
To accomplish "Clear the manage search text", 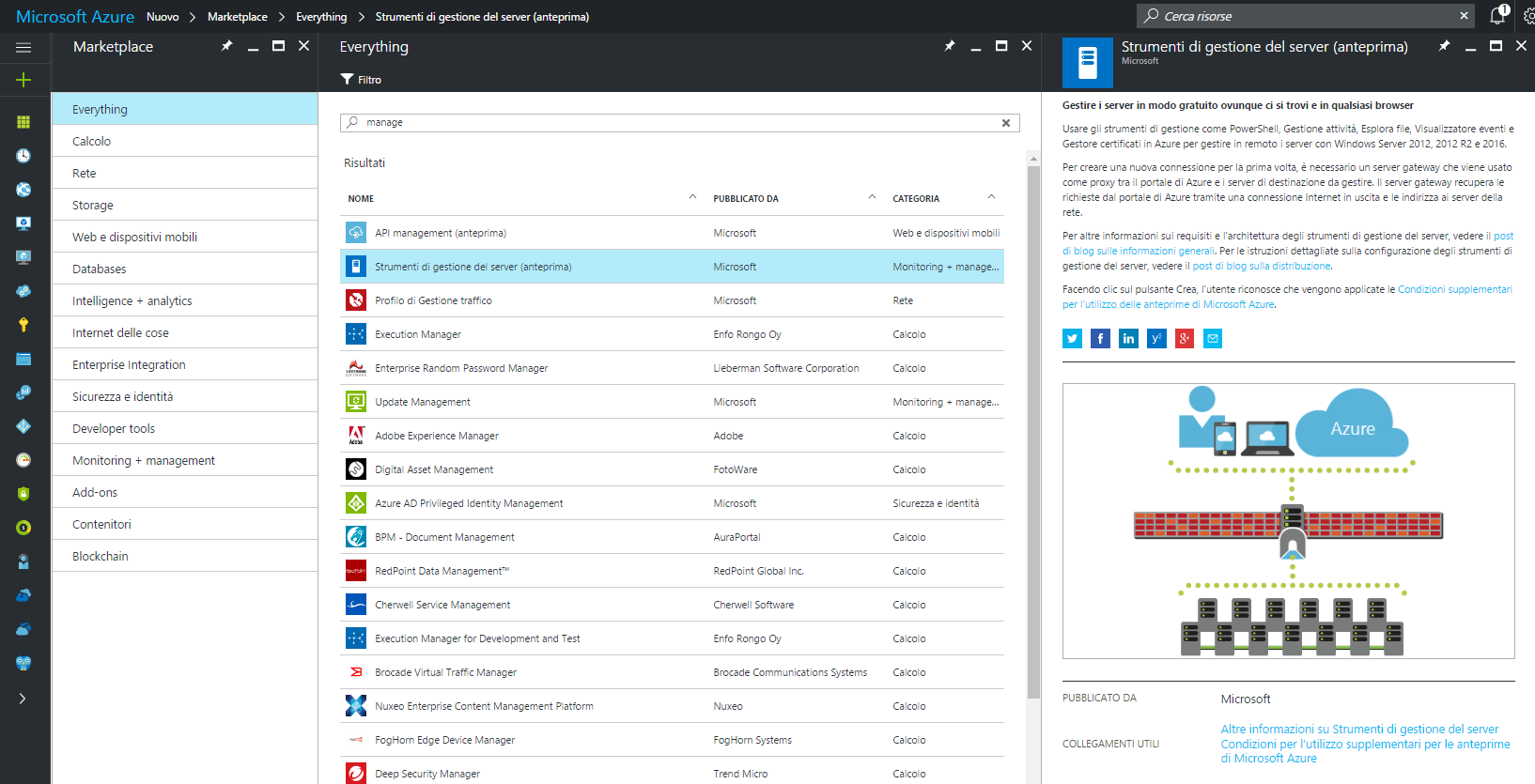I will coord(1006,123).
